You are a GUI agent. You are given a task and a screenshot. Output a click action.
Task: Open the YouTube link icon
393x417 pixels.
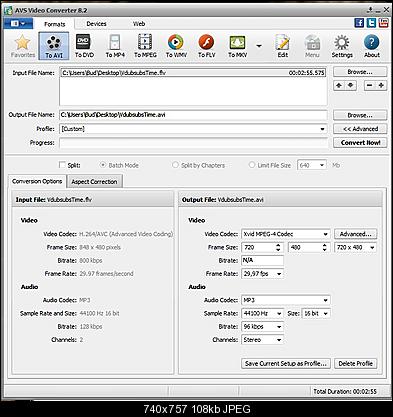click(x=384, y=23)
